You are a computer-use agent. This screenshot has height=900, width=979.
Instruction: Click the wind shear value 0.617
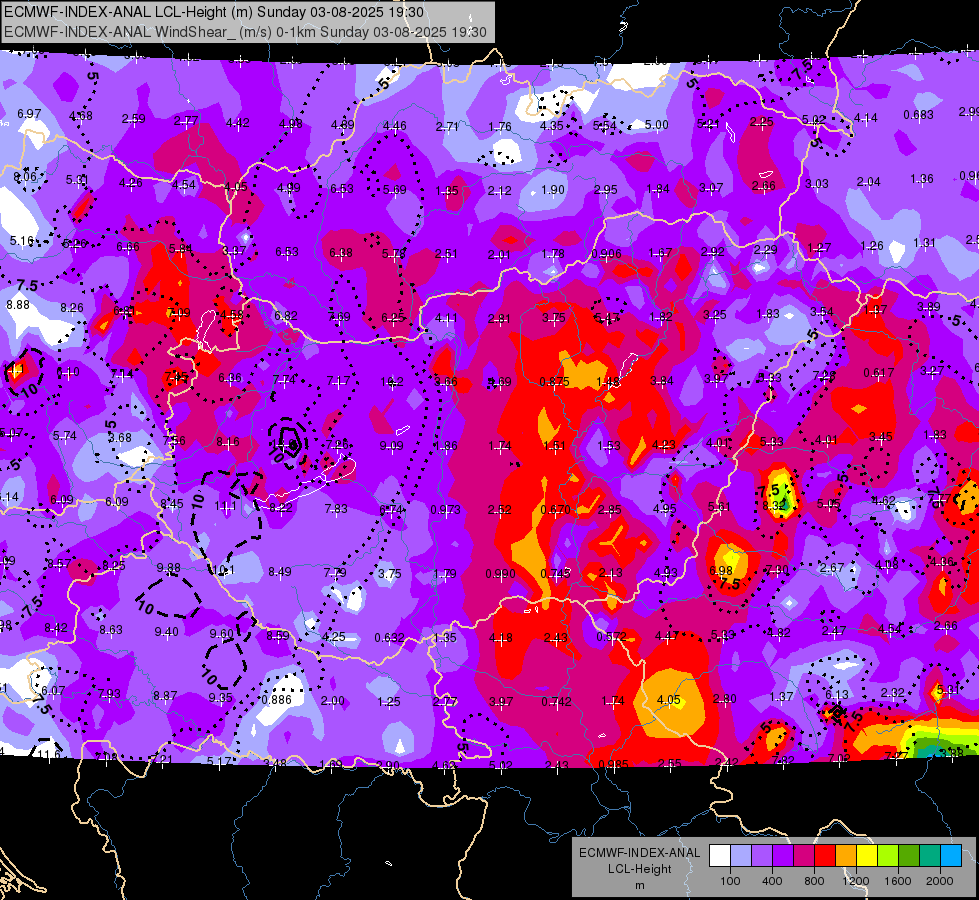[x=878, y=373]
